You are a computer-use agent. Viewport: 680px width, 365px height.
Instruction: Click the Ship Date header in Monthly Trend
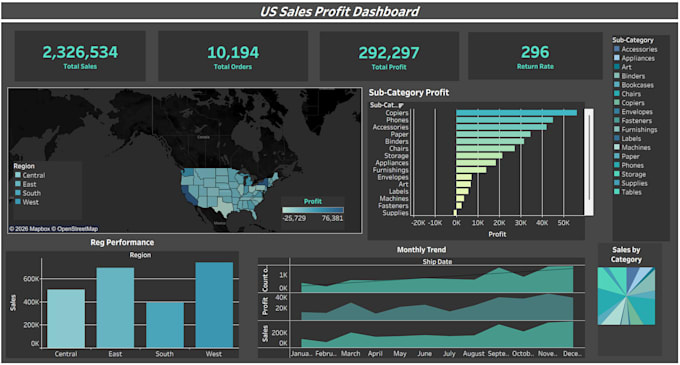click(437, 262)
